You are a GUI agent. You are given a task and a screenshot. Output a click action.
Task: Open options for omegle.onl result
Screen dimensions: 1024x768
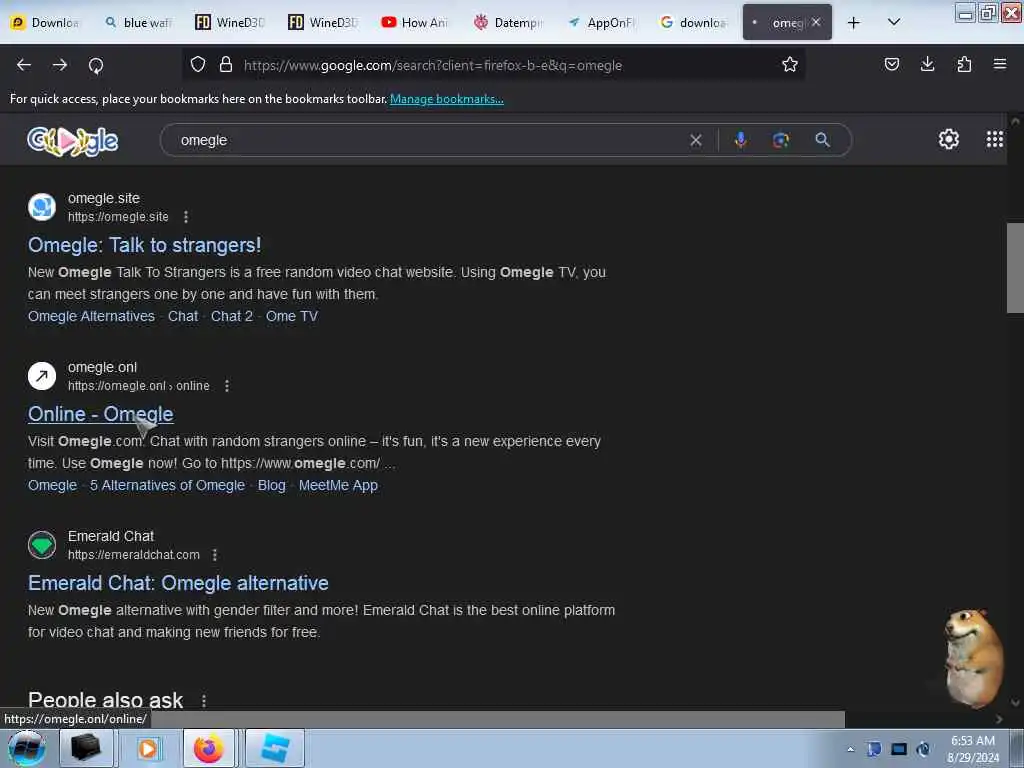227,386
